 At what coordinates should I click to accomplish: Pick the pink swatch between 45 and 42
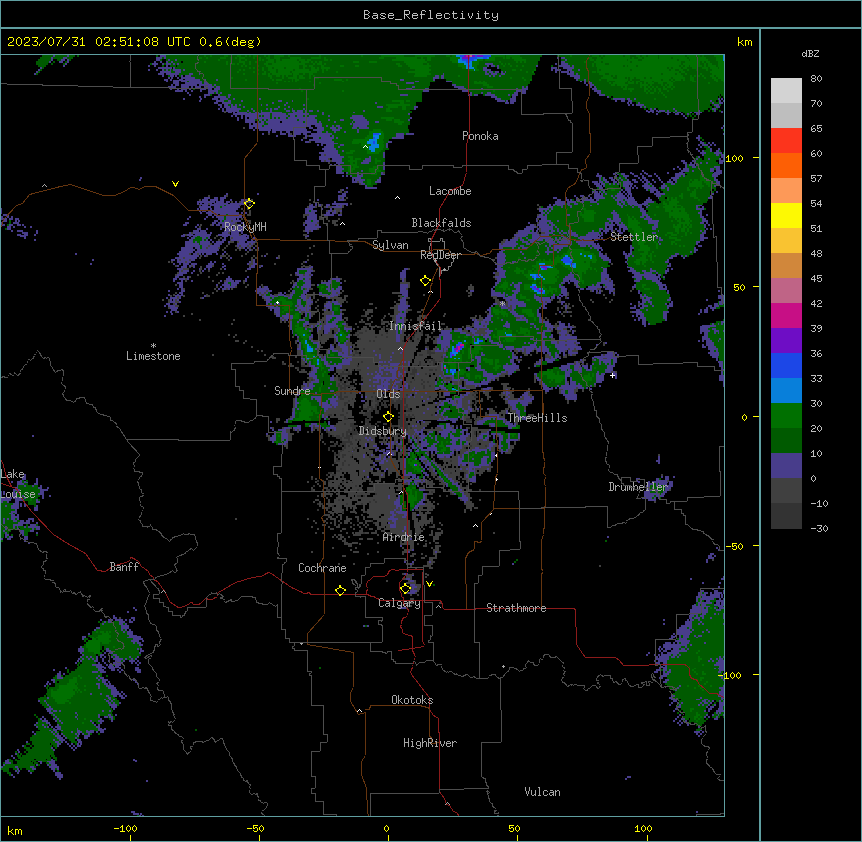pos(786,291)
